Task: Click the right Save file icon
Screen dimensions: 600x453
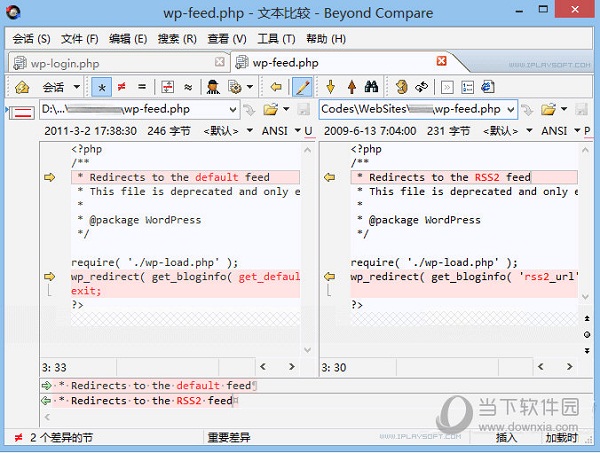Action: coord(581,110)
